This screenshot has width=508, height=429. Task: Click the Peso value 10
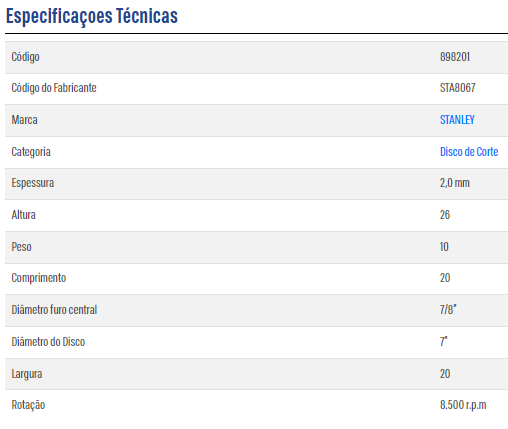444,247
